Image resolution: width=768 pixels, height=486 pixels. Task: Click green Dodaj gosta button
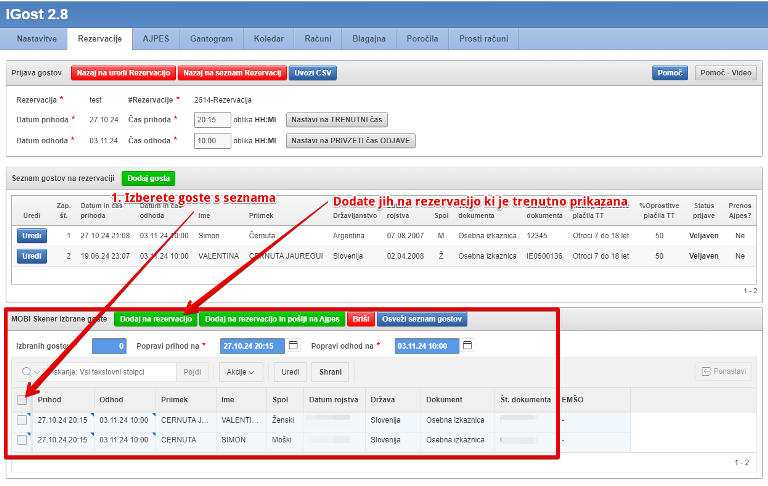tap(148, 178)
